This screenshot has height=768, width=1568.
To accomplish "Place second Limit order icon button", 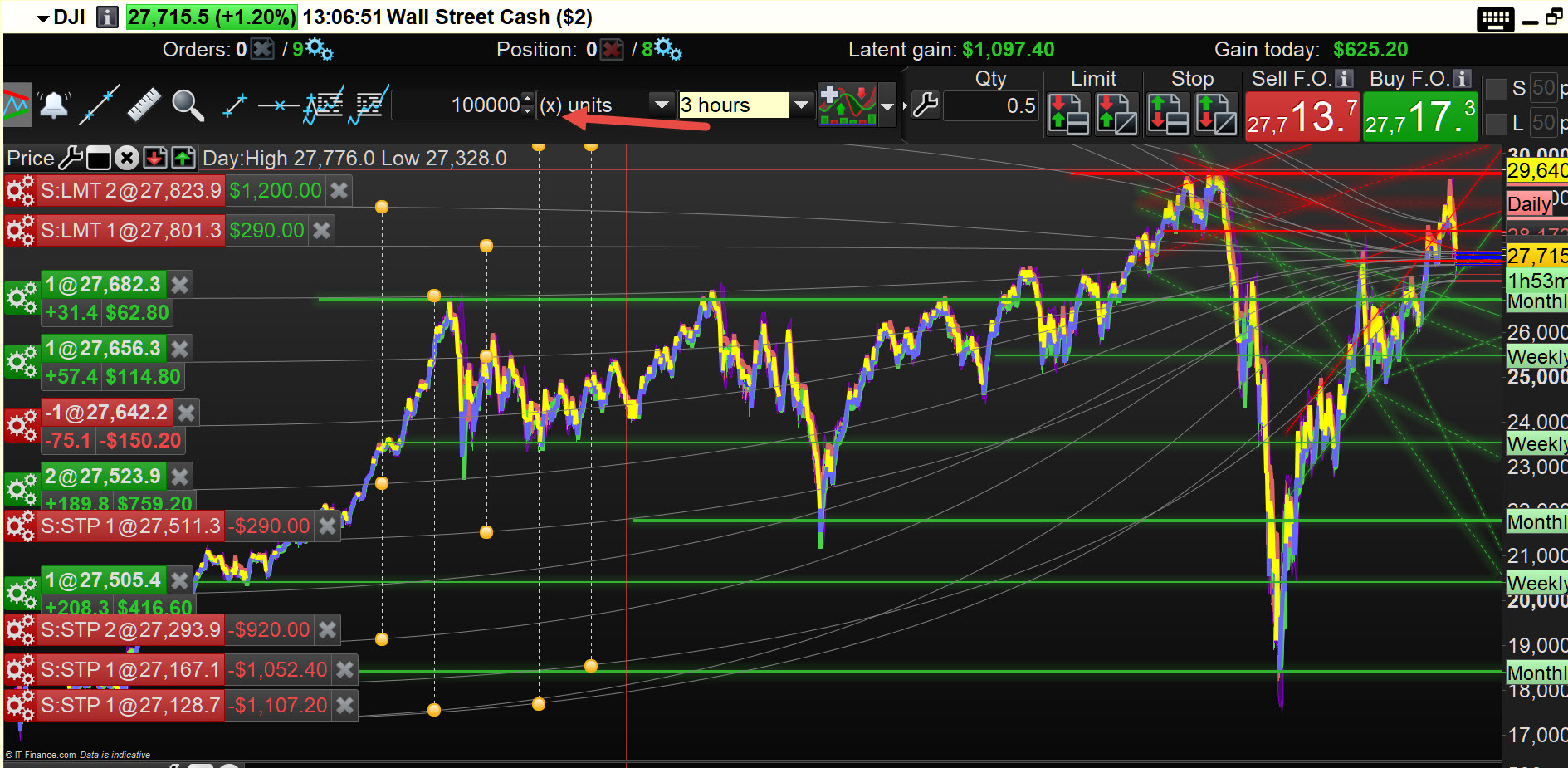I will pyautogui.click(x=1116, y=113).
